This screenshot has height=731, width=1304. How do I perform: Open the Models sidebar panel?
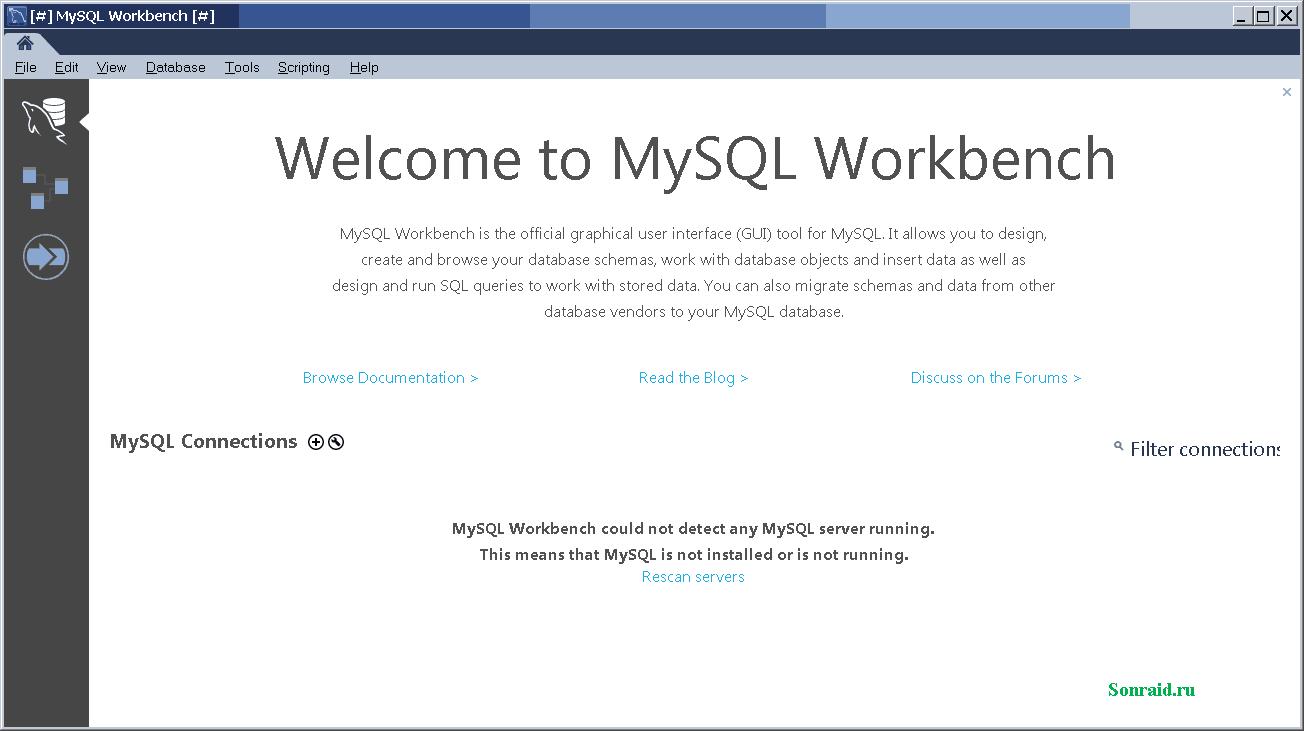(45, 188)
